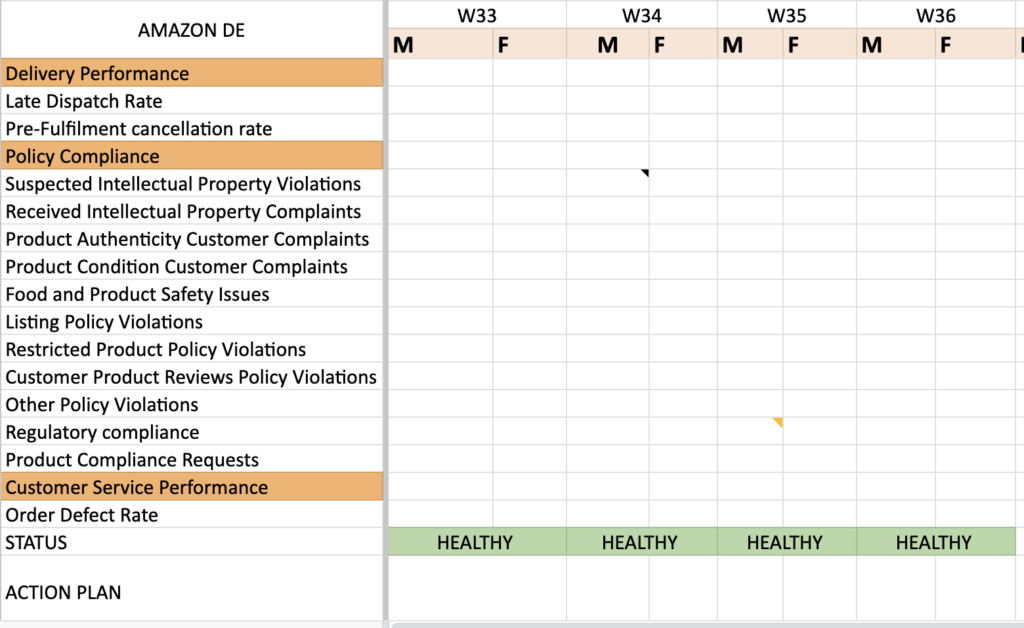The image size is (1024, 628).
Task: Select the STATUS row label
Action: pos(192,542)
